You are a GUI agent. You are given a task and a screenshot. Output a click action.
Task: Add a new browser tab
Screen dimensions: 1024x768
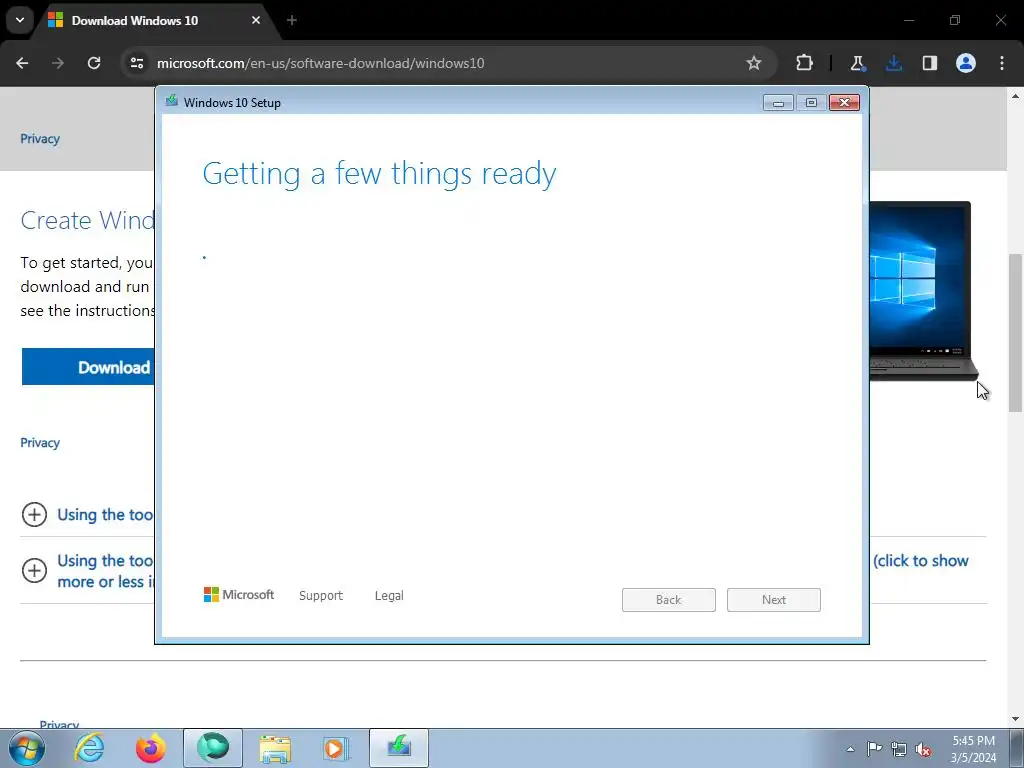[x=292, y=20]
